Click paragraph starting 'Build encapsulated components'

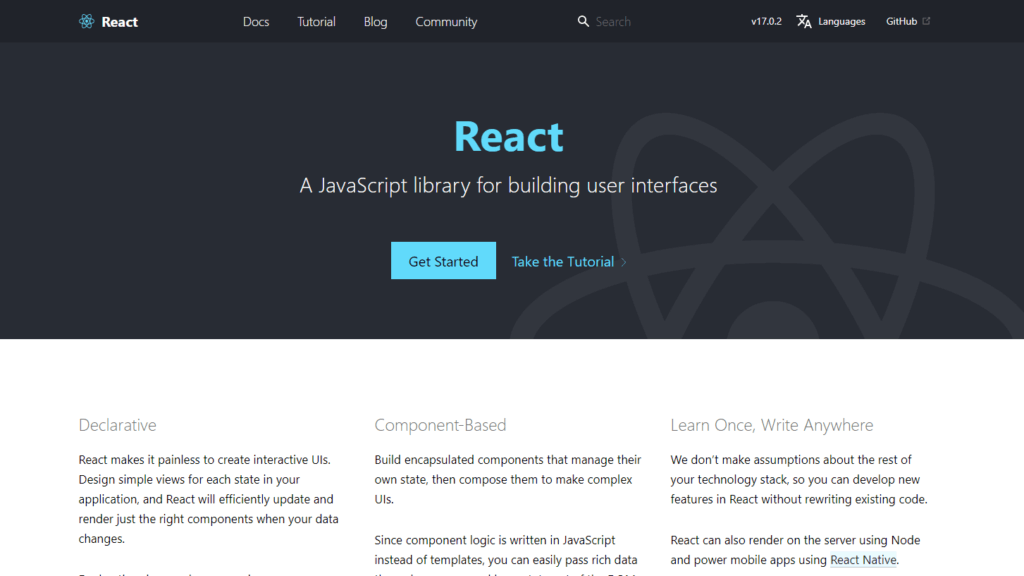coord(508,479)
